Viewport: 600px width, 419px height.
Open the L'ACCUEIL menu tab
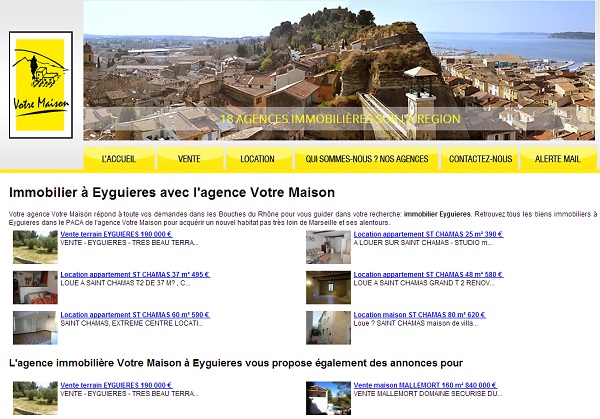[x=119, y=158]
